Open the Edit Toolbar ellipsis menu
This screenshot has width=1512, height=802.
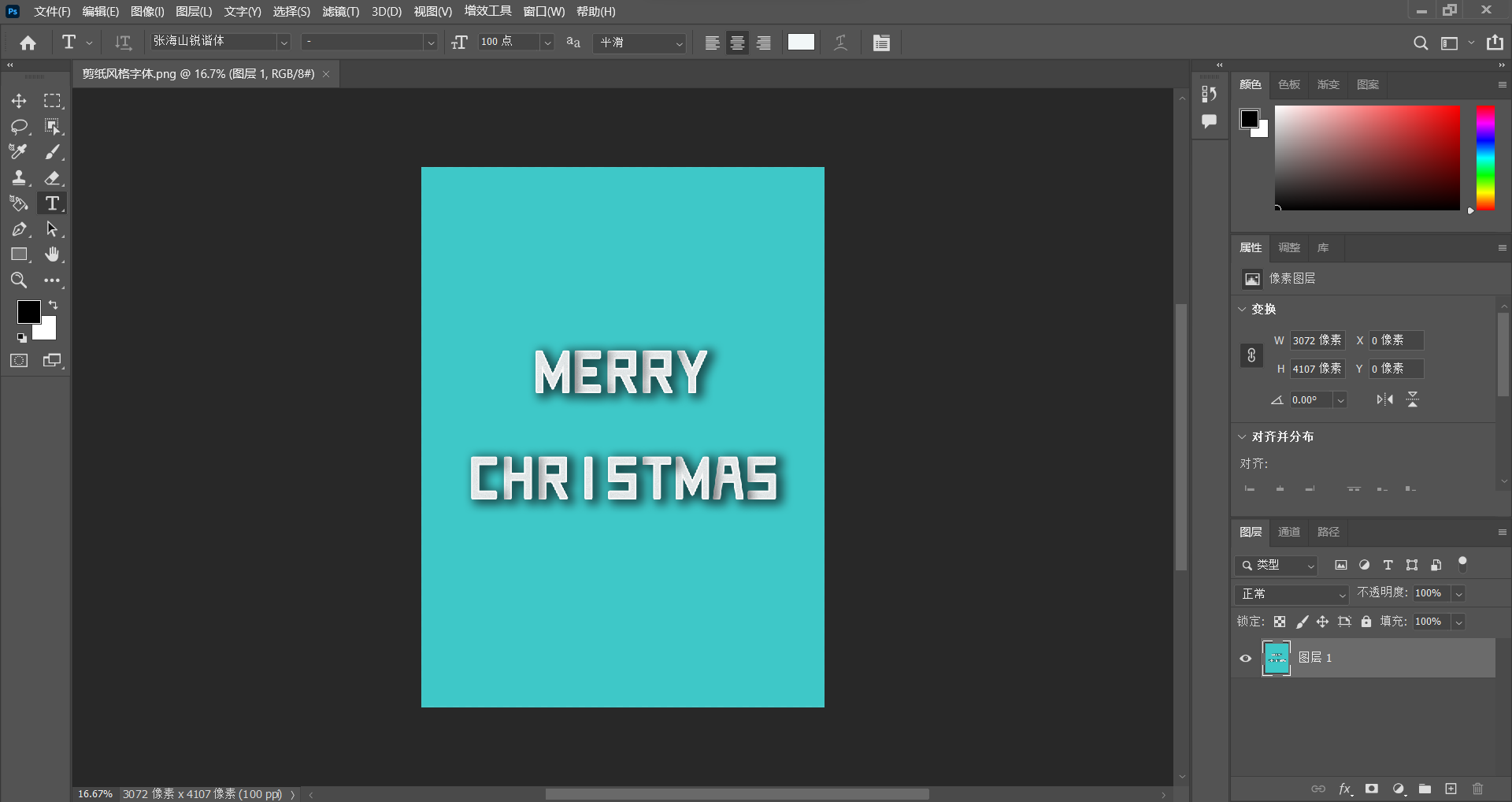(x=52, y=280)
